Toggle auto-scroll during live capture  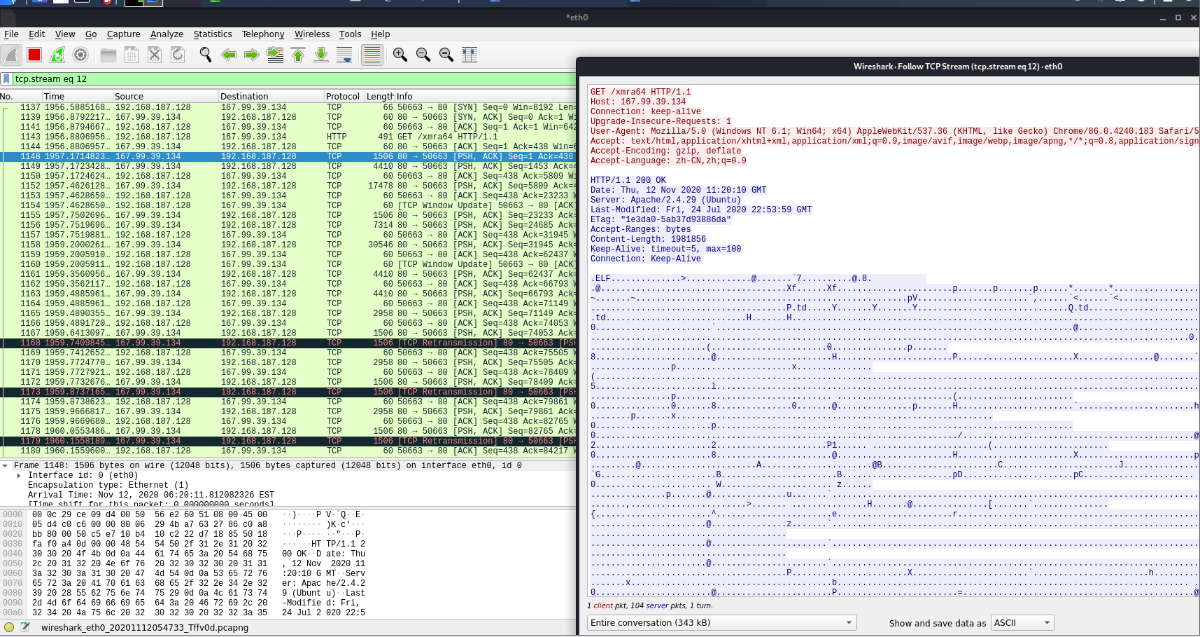click(344, 54)
